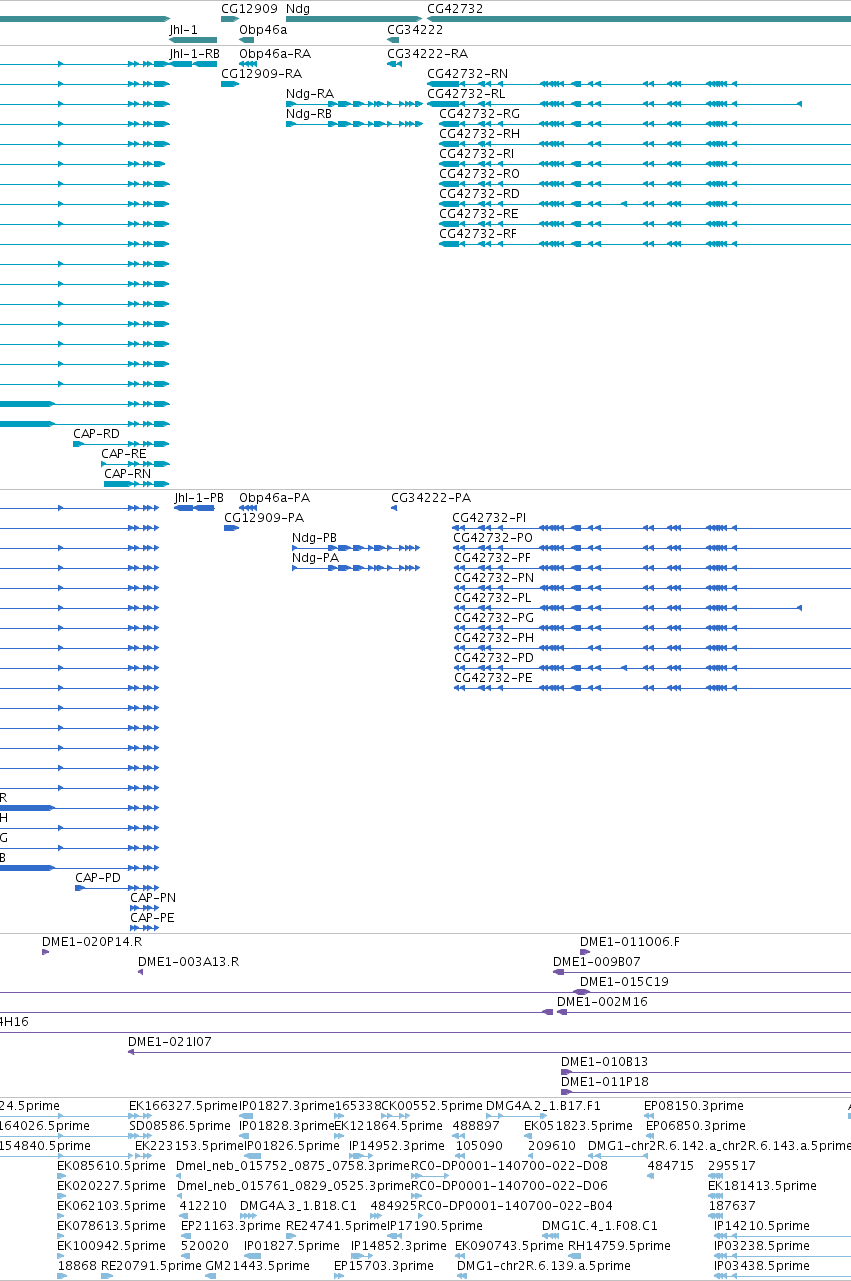Click the Jhl-1 gene arrow glyph
Viewport: 851px width, 1281px height.
coord(193,40)
